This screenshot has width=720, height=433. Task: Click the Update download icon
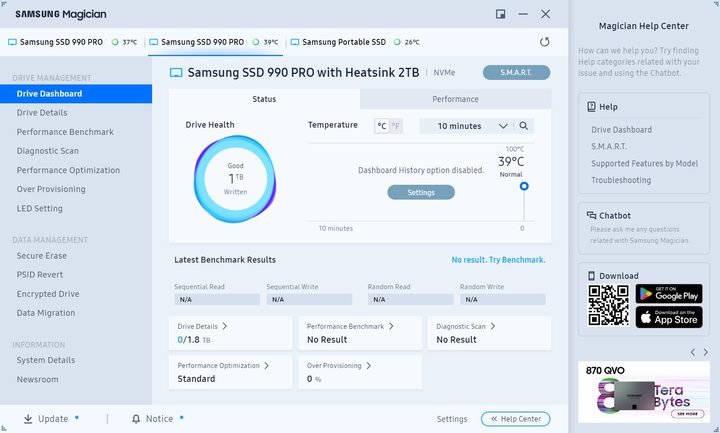[x=28, y=419]
